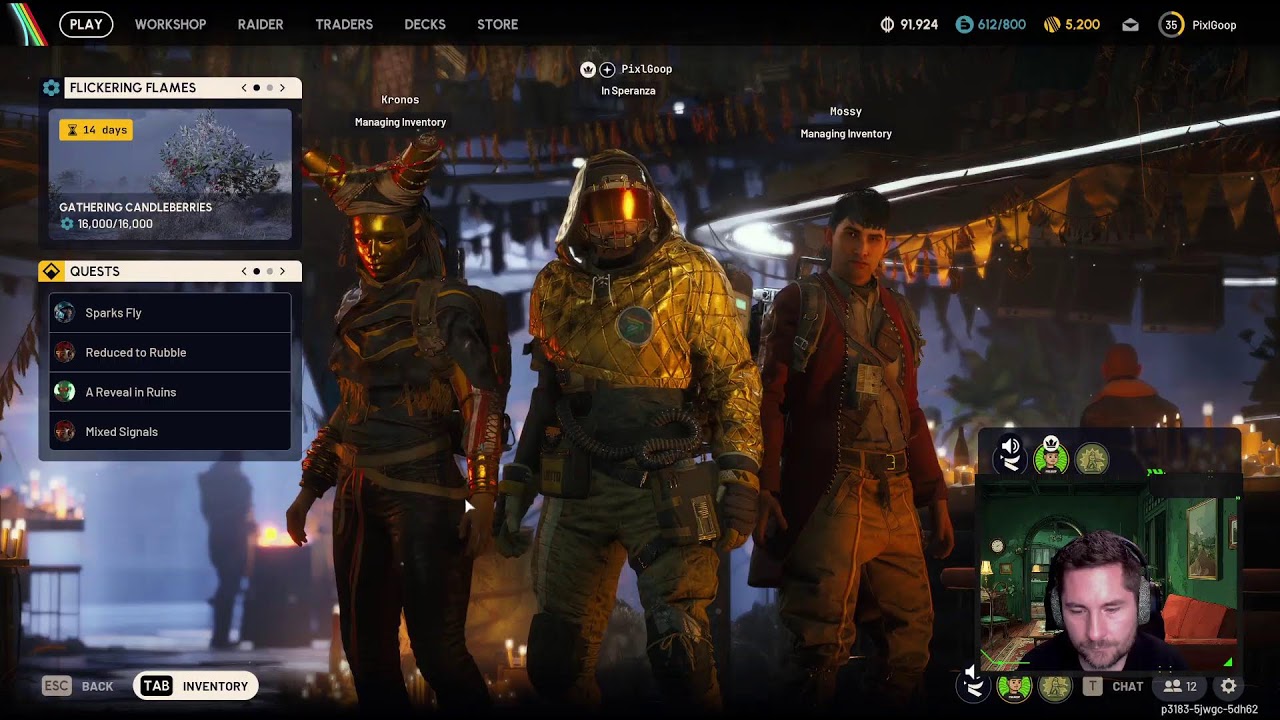
Task: Click the 5,200 credits balance
Action: point(1083,25)
